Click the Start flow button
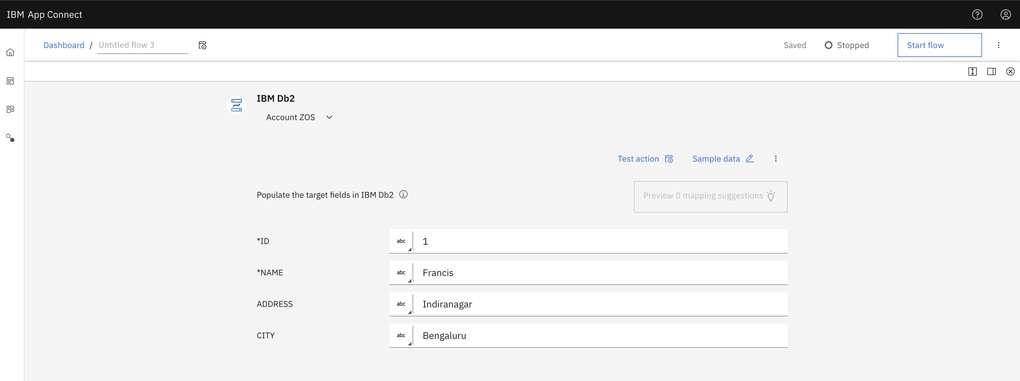The height and width of the screenshot is (381, 1020). click(x=939, y=46)
